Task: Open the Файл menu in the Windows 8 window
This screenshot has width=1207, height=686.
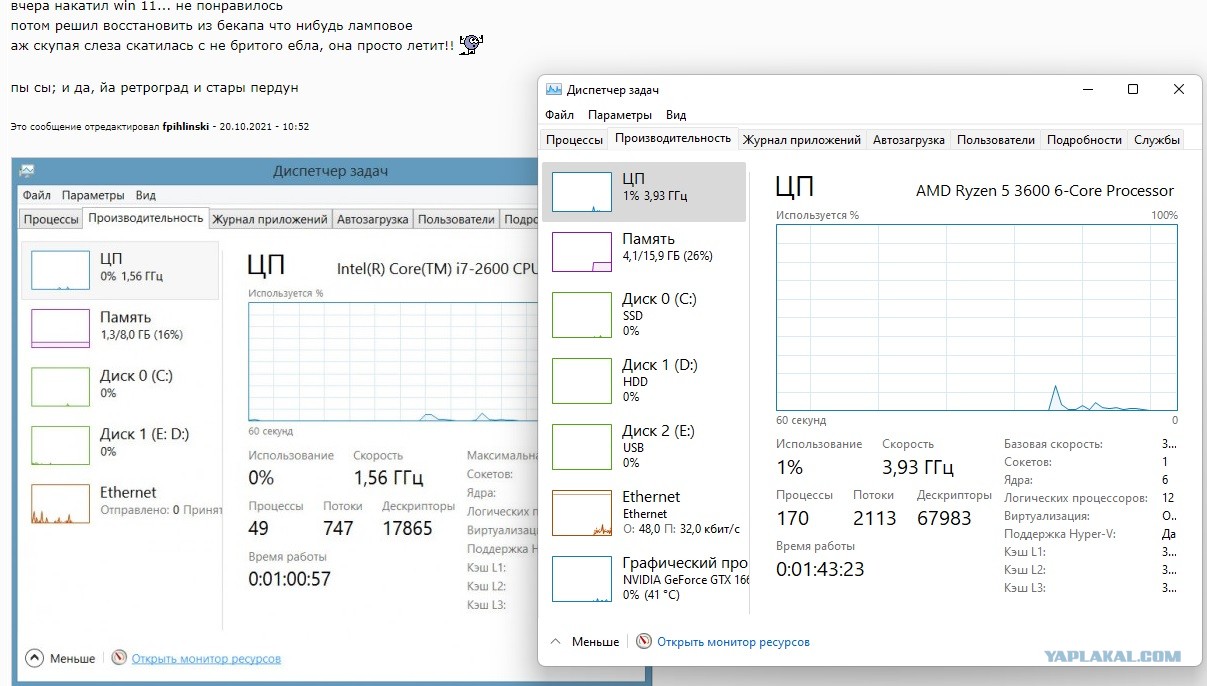Action: coord(37,195)
